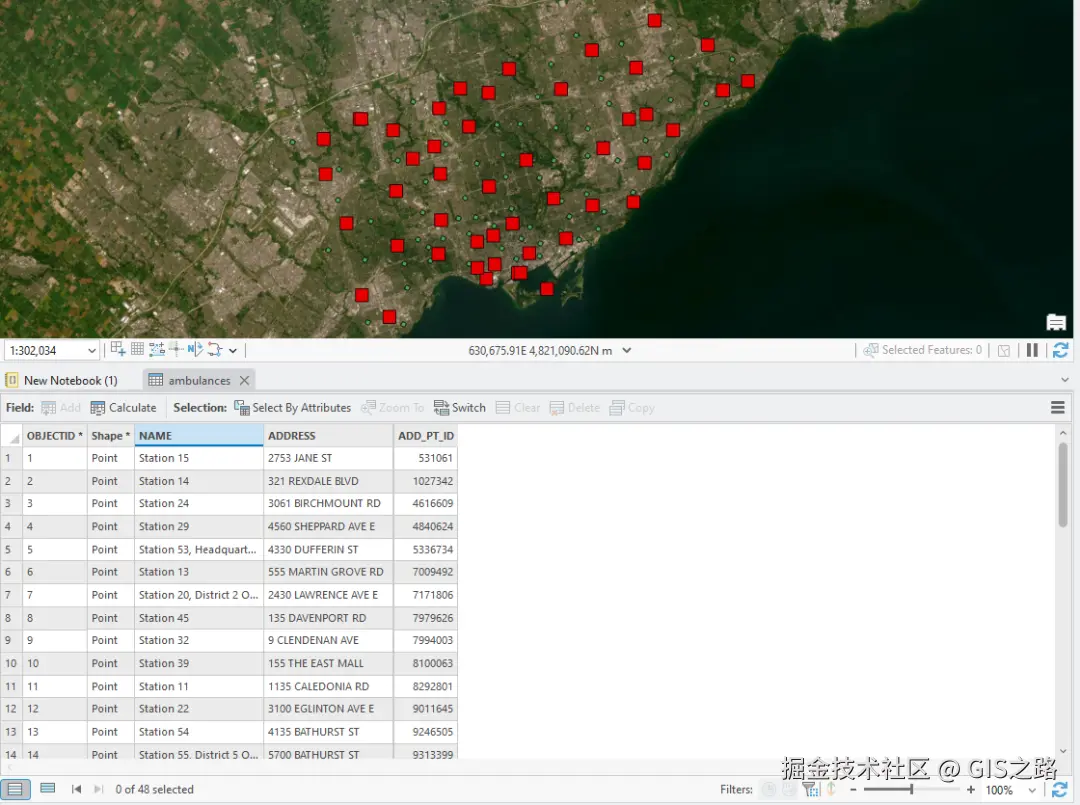Open the coordinate display units dropdown
Screen dimensions: 1080x805
(627, 350)
